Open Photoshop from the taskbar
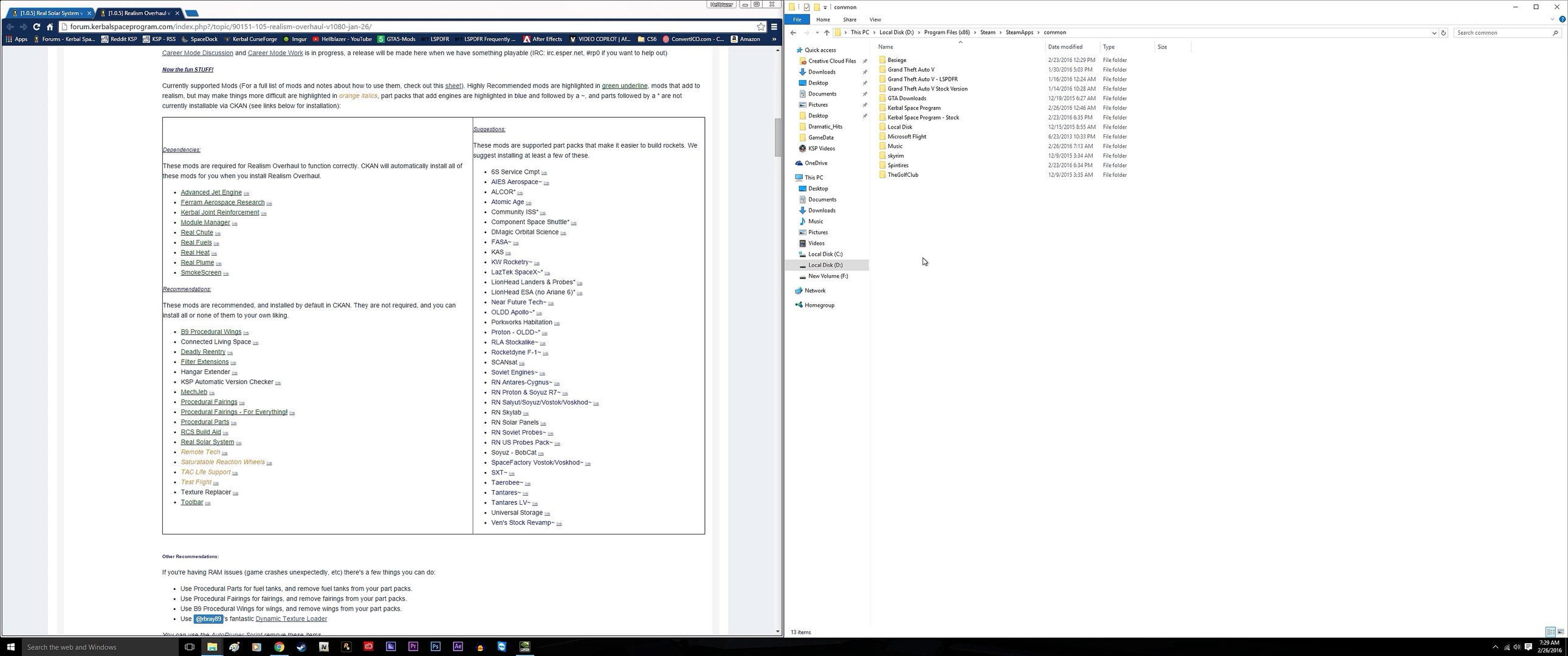Image resolution: width=1568 pixels, height=656 pixels. (435, 647)
